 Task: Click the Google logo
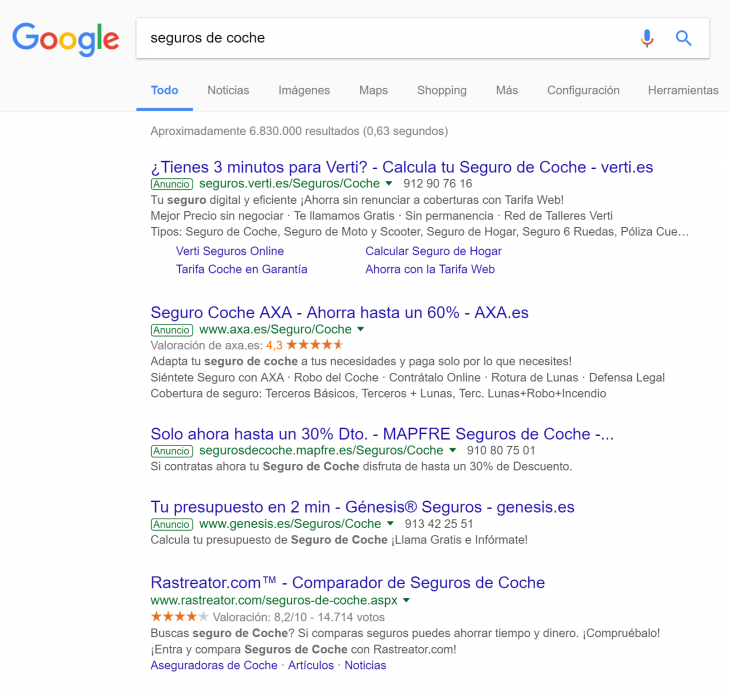(66, 39)
